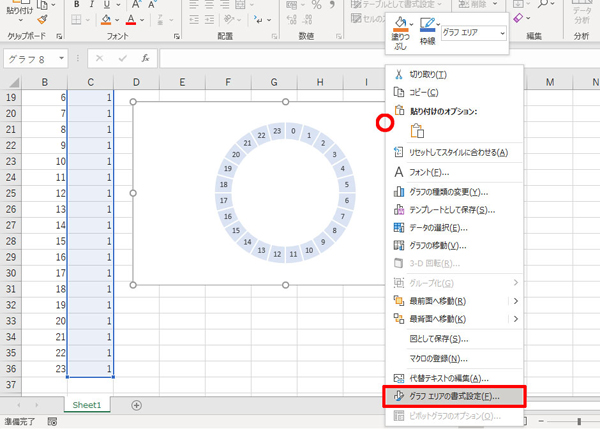Image resolution: width=600 pixels, height=429 pixels.
Task: Choose リセットしてスタイルに合わせる(A) menu item
Action: click(454, 153)
